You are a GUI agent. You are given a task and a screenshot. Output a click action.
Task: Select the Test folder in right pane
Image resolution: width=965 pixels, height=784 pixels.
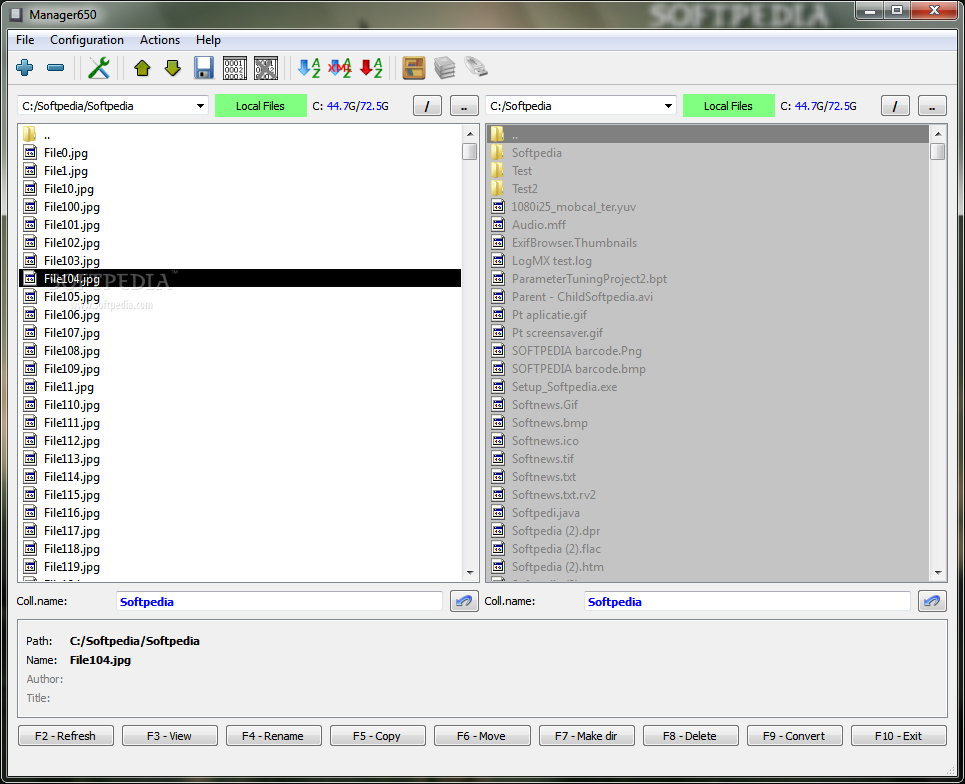tap(708, 170)
